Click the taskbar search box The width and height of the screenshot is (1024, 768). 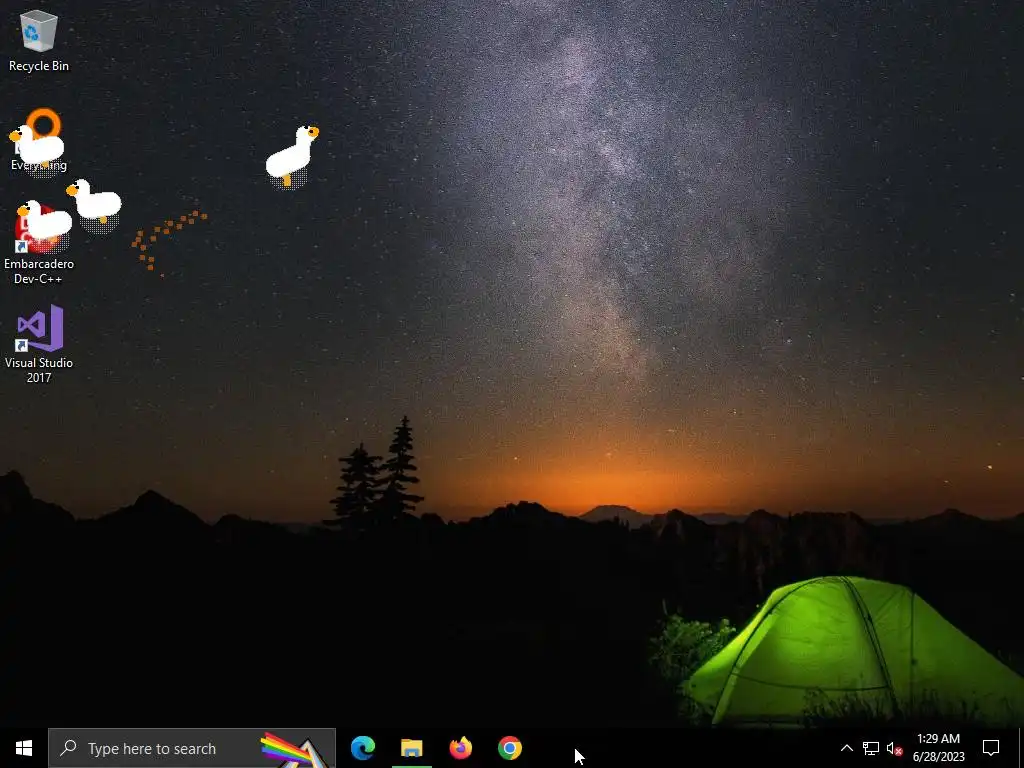(x=192, y=748)
